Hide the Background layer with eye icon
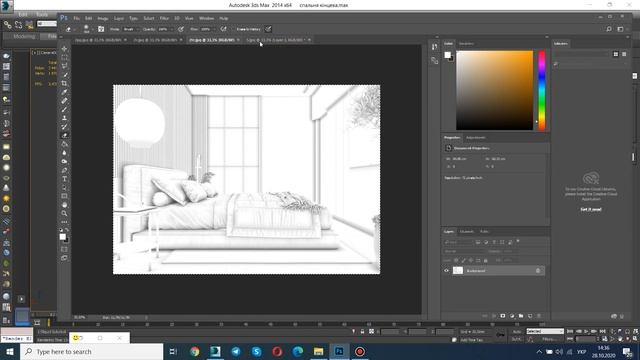640x360 pixels. pos(446,271)
